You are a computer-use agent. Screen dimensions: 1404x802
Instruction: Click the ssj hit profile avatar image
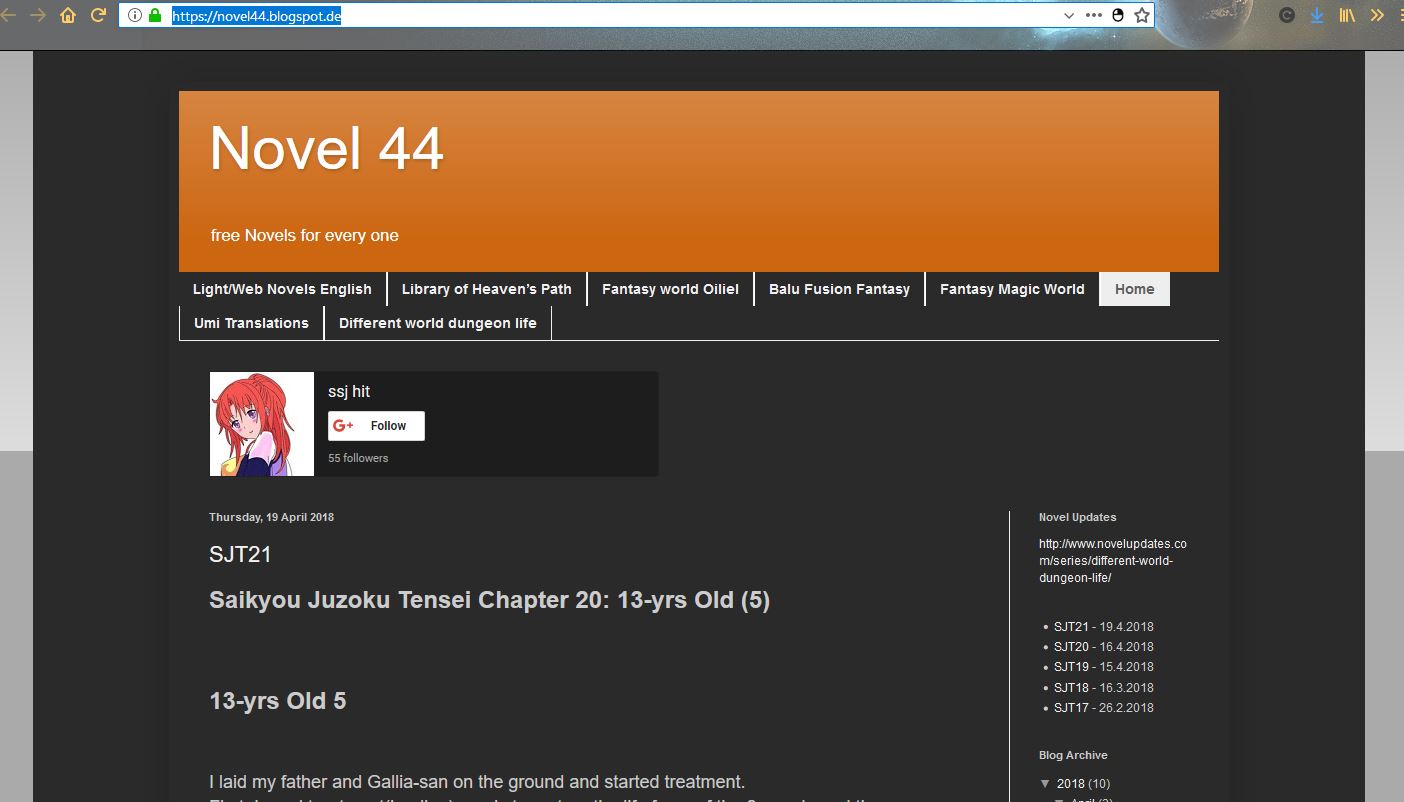[x=262, y=424]
